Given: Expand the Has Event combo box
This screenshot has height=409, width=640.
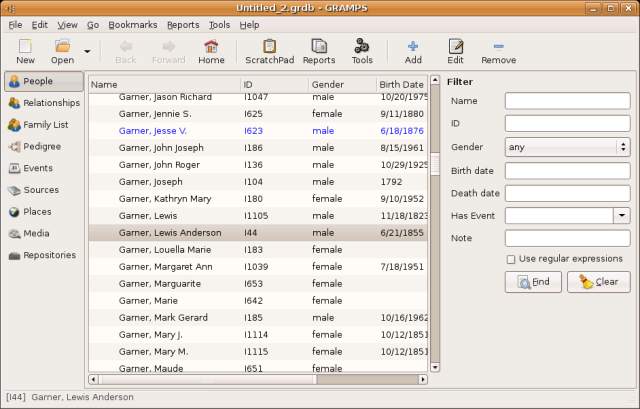Looking at the screenshot, I should tap(621, 215).
